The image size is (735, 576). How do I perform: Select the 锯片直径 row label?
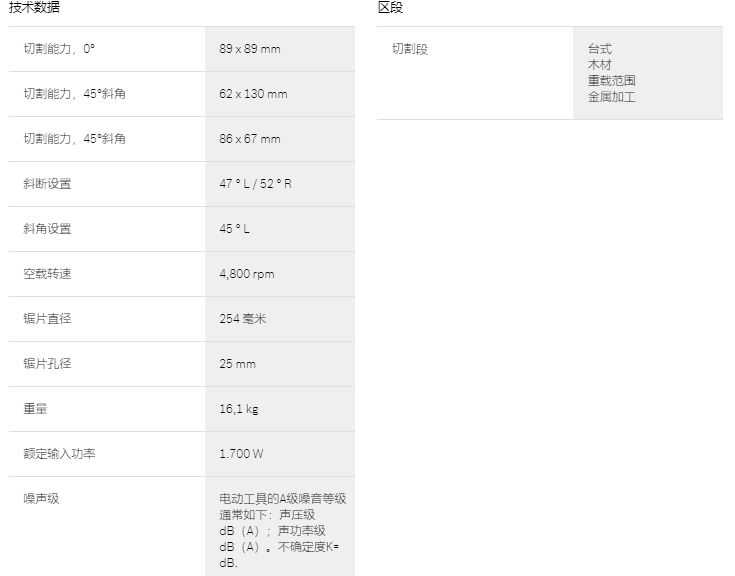click(x=48, y=319)
